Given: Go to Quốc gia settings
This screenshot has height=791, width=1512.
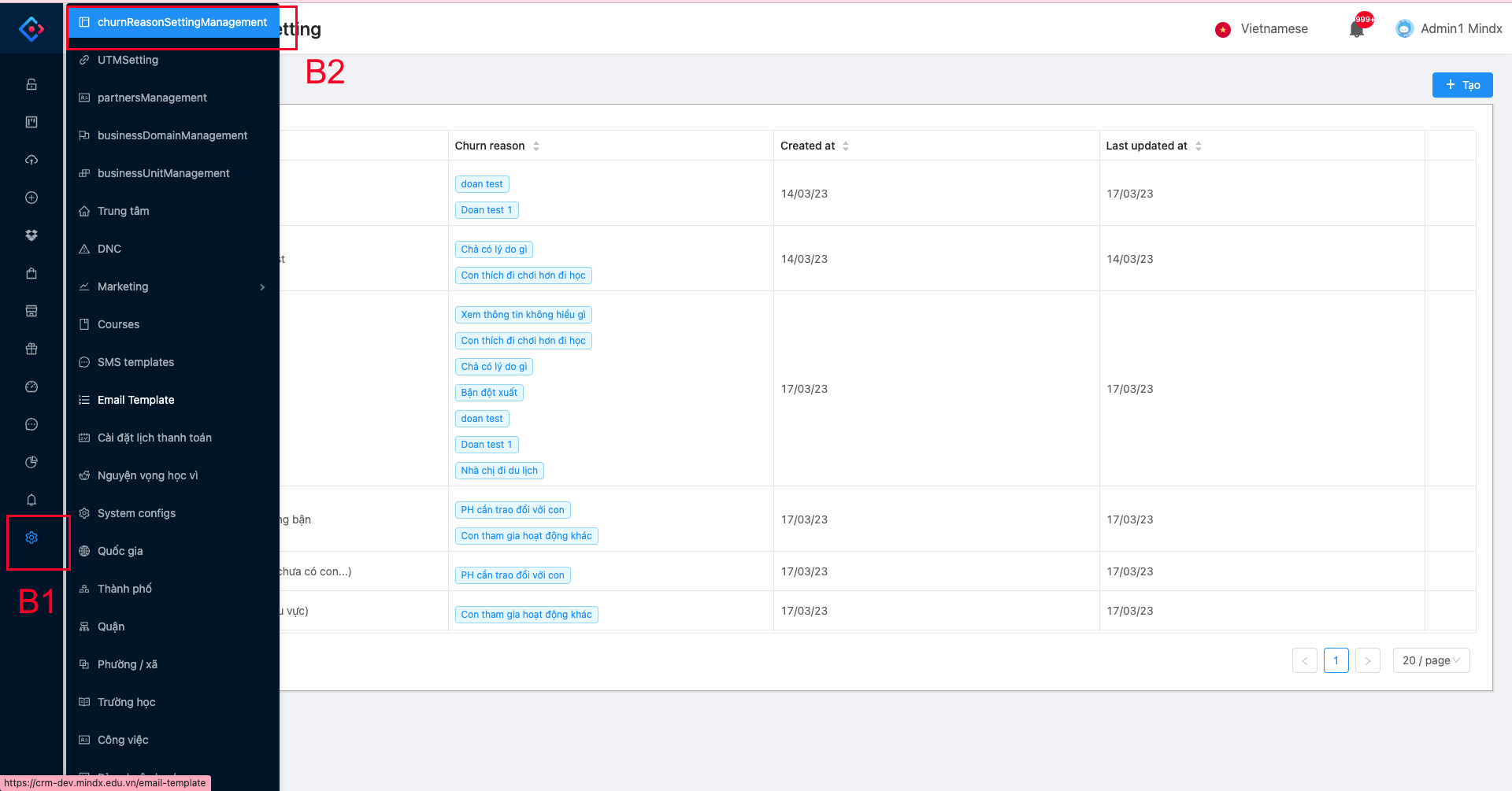Looking at the screenshot, I should click(x=173, y=551).
